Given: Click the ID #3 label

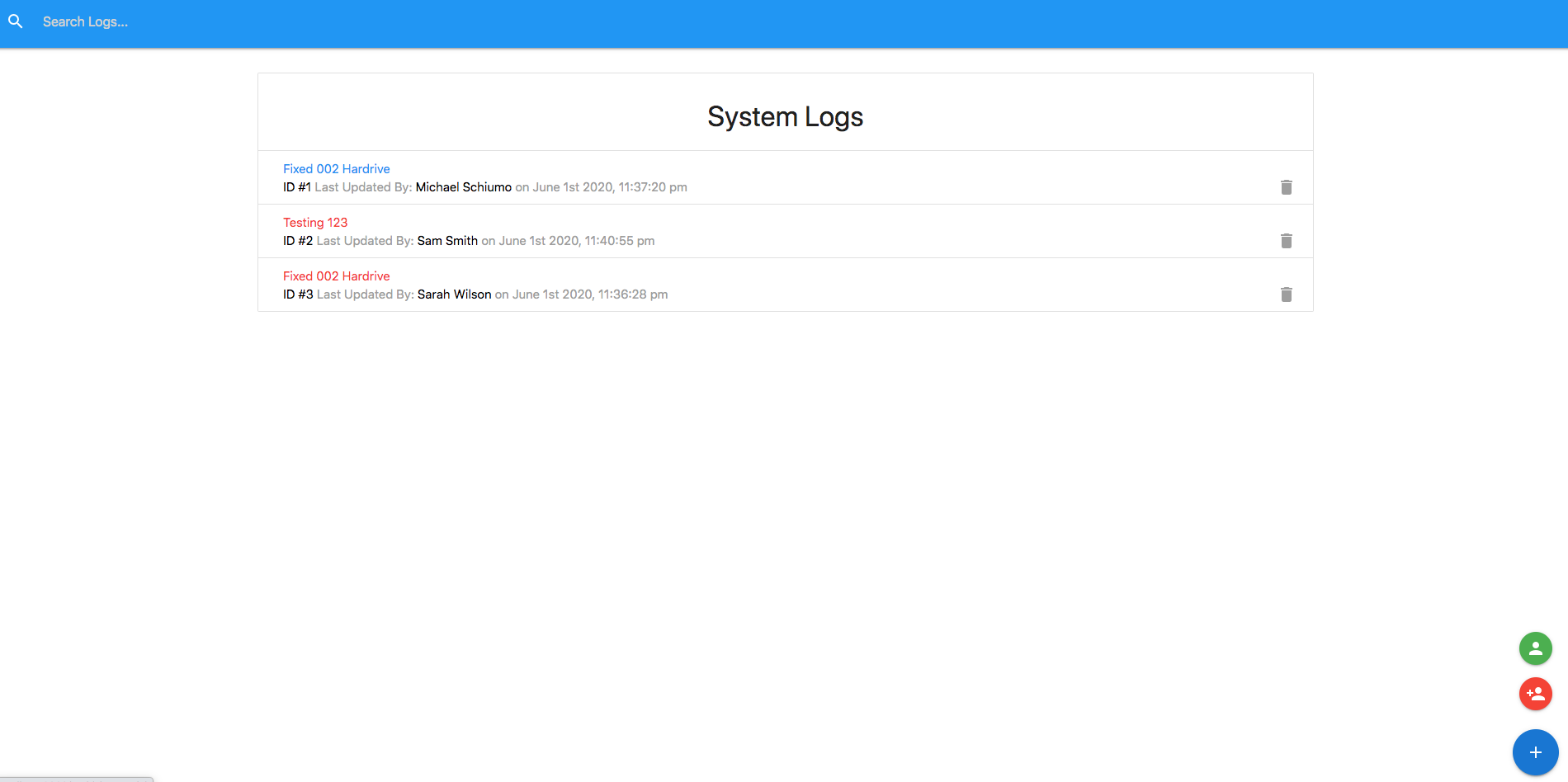Looking at the screenshot, I should tap(298, 294).
